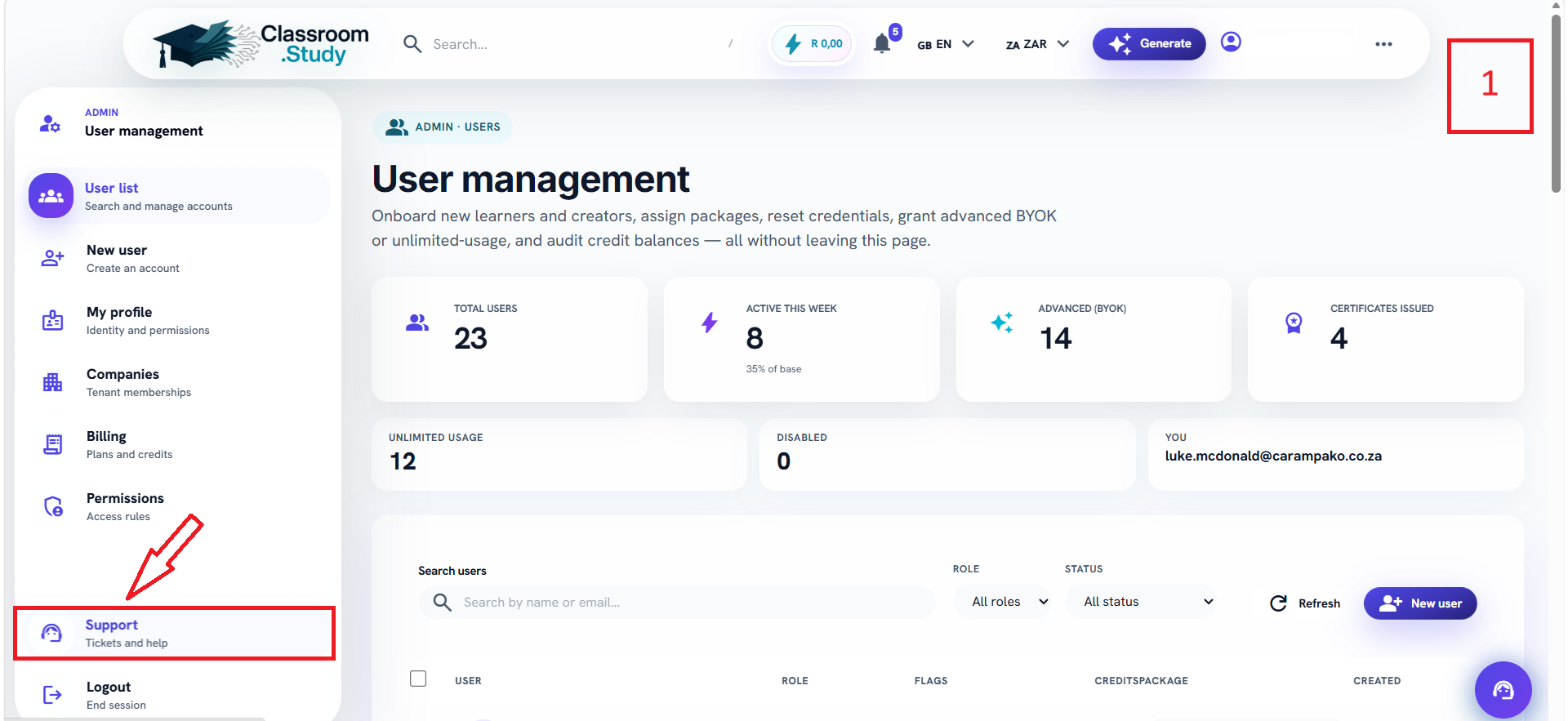Open the user account avatar icon
Image resolution: width=1568 pixels, height=721 pixels.
pos(1231,42)
